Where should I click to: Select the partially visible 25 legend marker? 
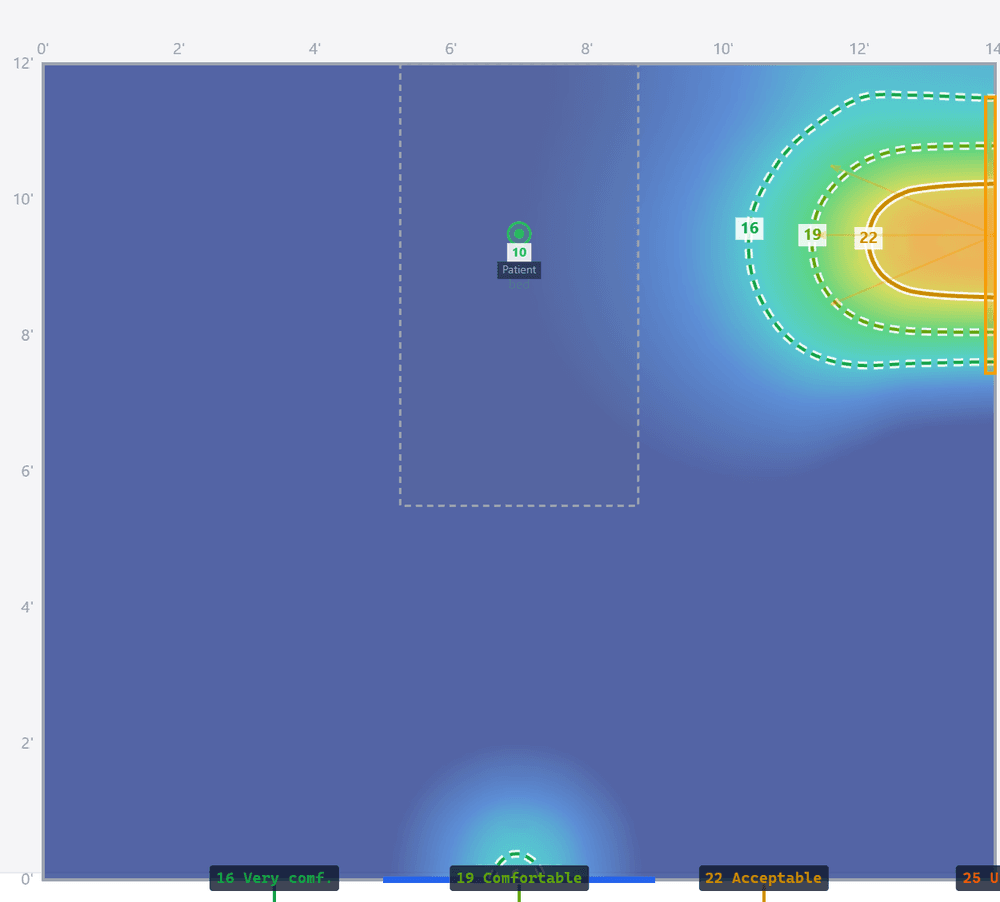pos(978,878)
